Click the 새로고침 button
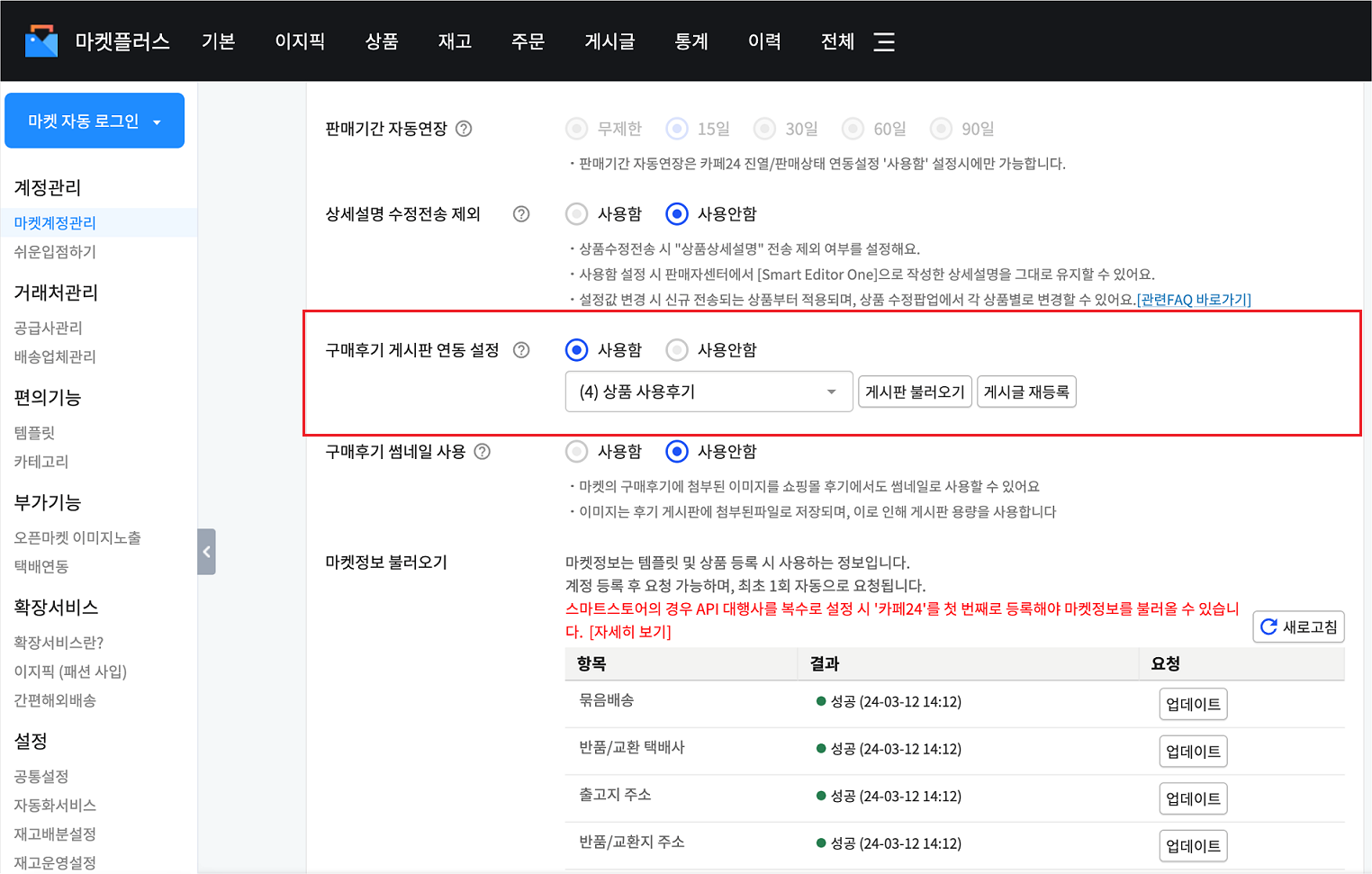The image size is (1372, 874). click(x=1298, y=626)
